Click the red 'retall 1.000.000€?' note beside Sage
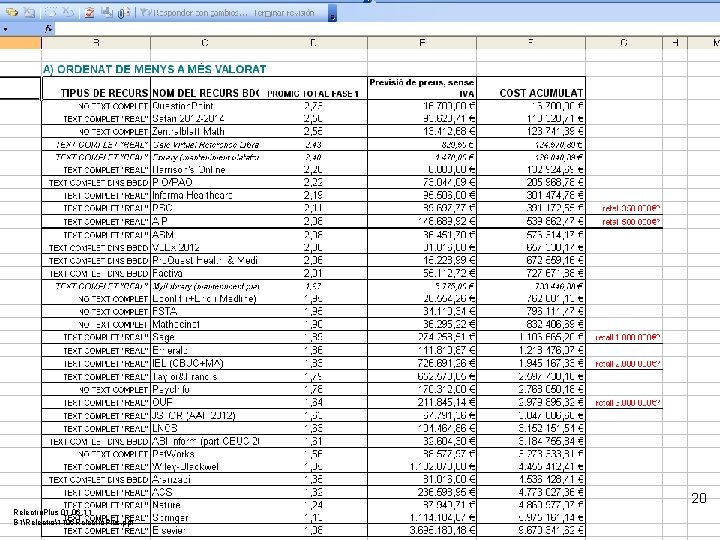The width and height of the screenshot is (720, 540). pyautogui.click(x=628, y=338)
